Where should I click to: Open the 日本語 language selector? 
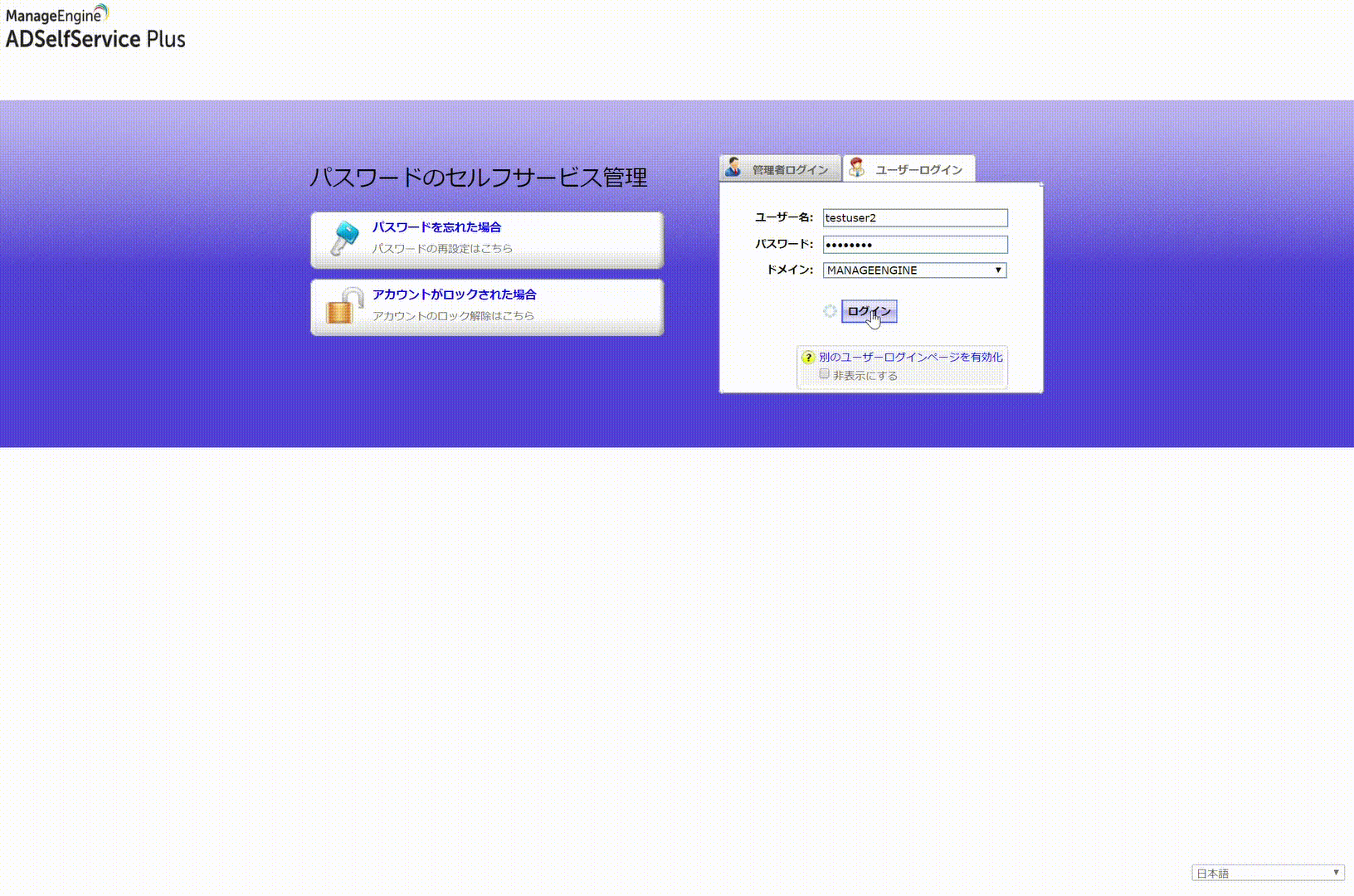pyautogui.click(x=1268, y=873)
